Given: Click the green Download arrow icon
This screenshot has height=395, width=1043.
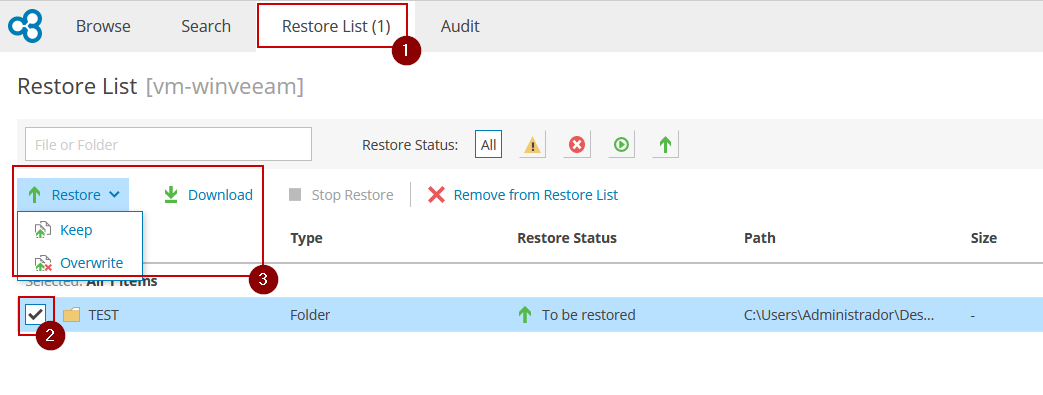Looking at the screenshot, I should pyautogui.click(x=171, y=195).
